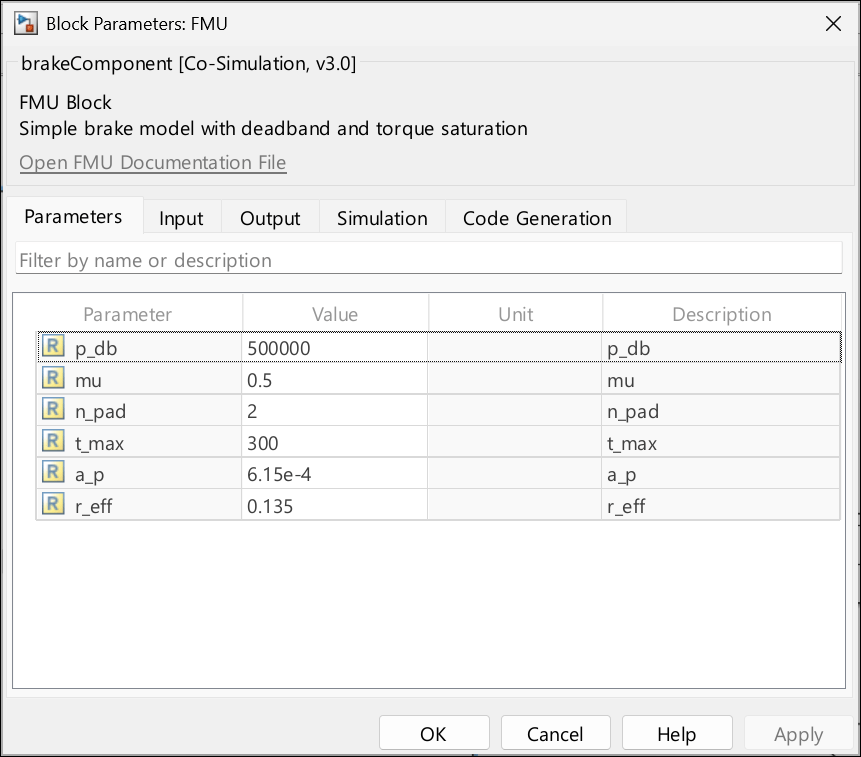Click the R icon beside r_eff
The image size is (861, 757).
tap(53, 505)
